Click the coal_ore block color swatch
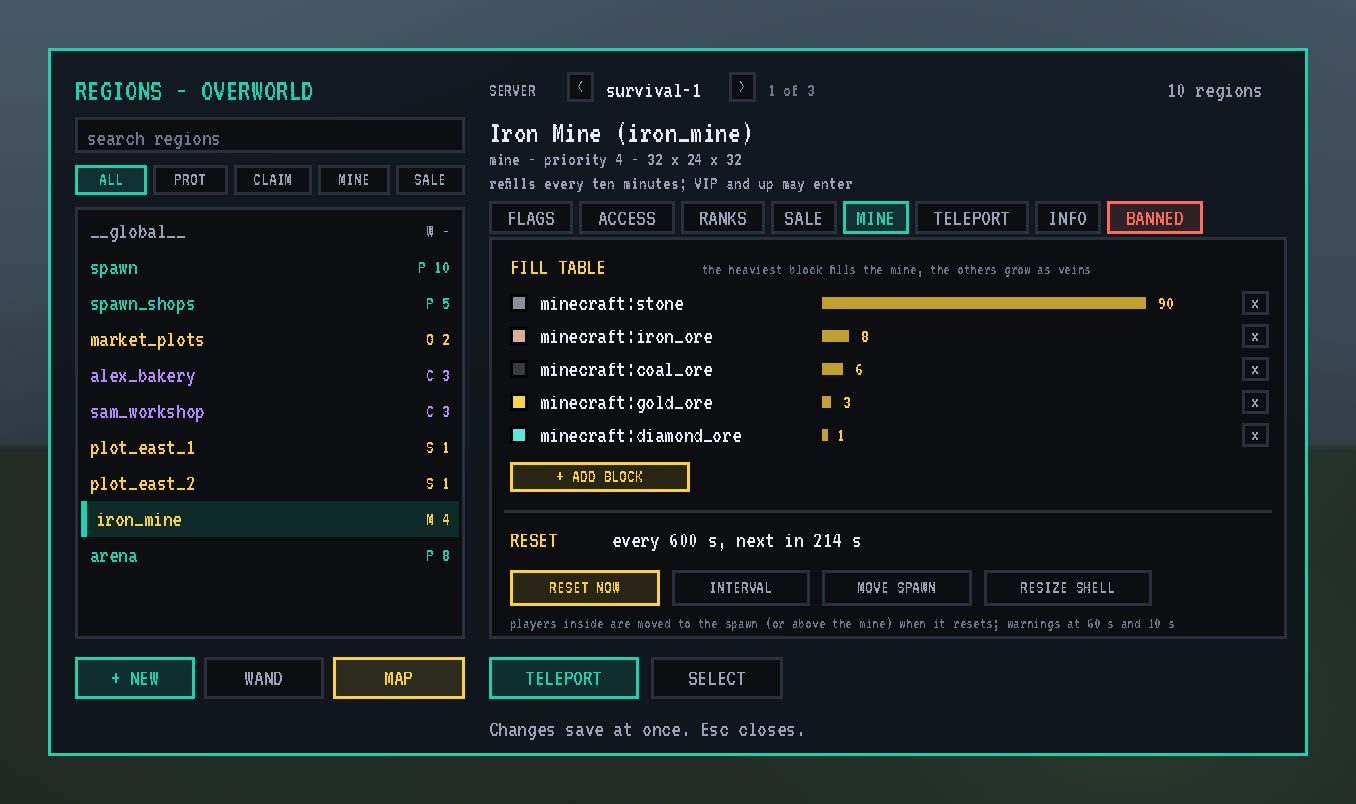Image resolution: width=1356 pixels, height=804 pixels. tap(519, 369)
